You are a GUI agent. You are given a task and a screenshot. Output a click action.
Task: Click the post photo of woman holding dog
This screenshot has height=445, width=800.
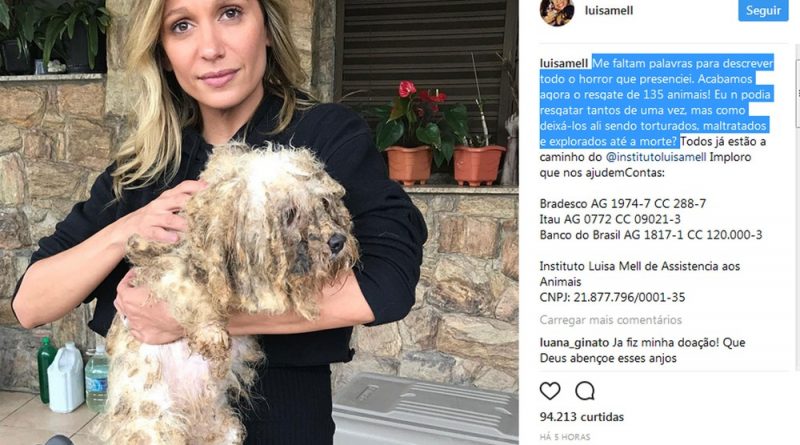pyautogui.click(x=259, y=222)
